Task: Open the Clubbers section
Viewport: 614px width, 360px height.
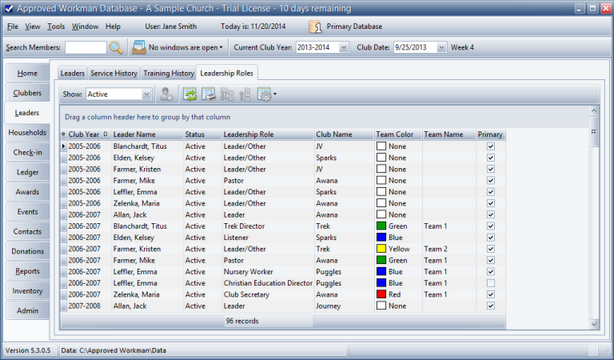Action: (x=27, y=93)
